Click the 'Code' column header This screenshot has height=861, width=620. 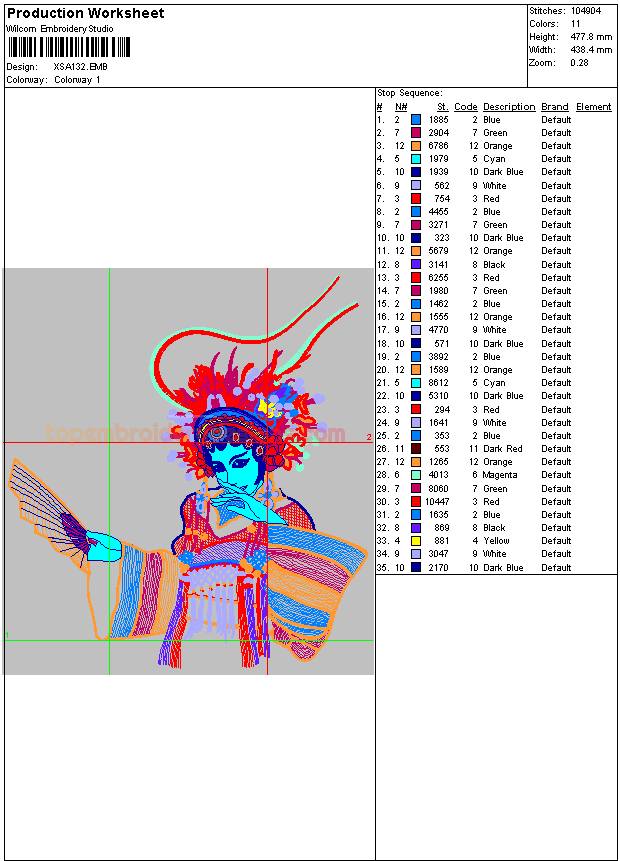(466, 107)
